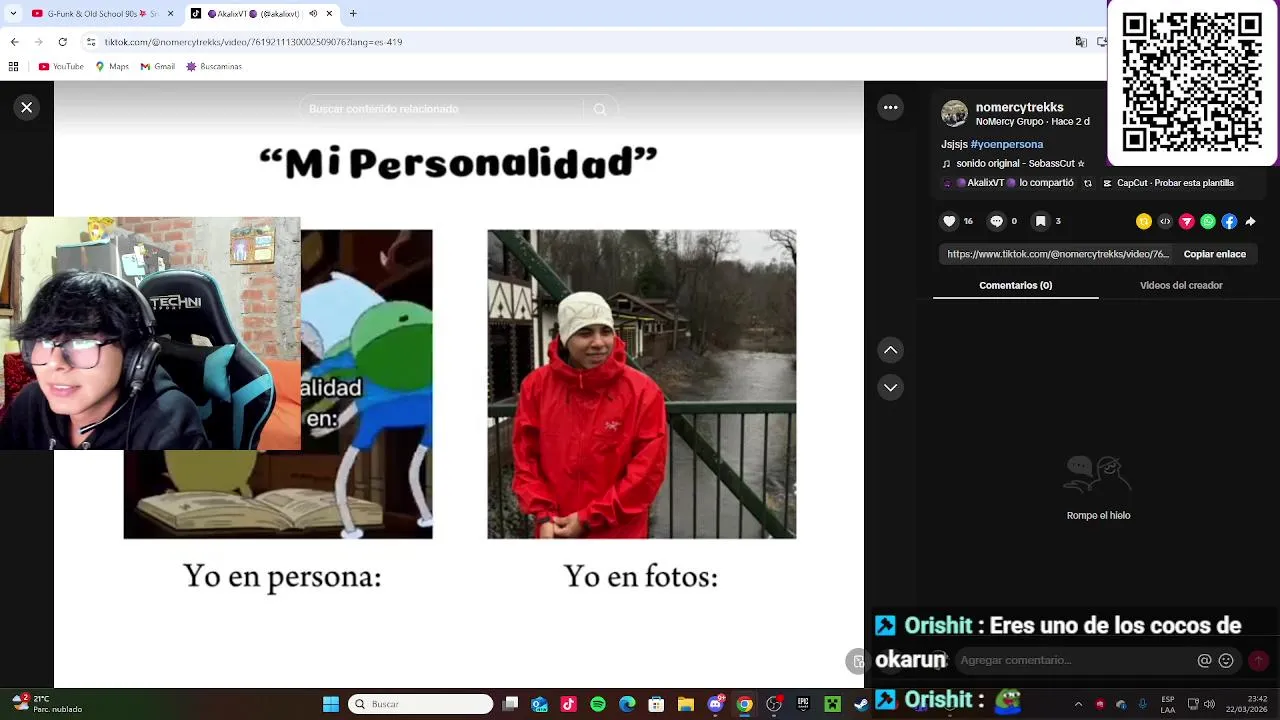Open Buscaminas bookmark
Viewport: 1280px width, 720px height.
(x=214, y=67)
